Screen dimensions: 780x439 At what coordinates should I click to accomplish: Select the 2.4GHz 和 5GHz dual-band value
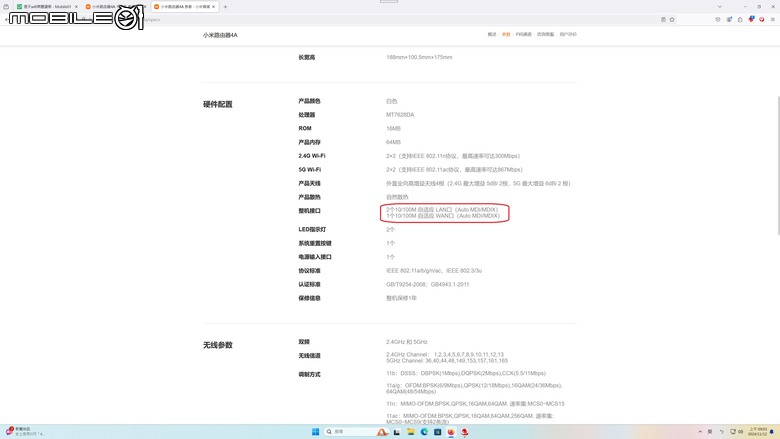pyautogui.click(x=406, y=342)
